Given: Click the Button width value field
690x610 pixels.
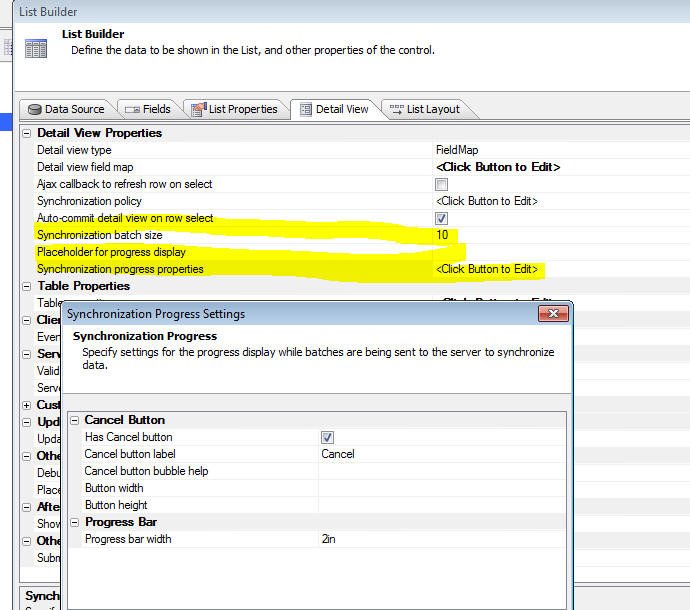Looking at the screenshot, I should pyautogui.click(x=442, y=488).
